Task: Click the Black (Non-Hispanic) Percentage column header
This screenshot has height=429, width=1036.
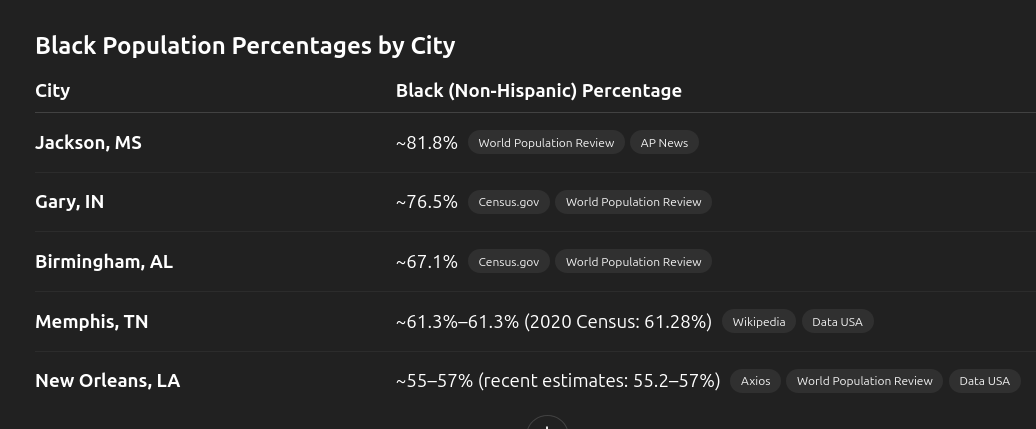Action: (538, 91)
